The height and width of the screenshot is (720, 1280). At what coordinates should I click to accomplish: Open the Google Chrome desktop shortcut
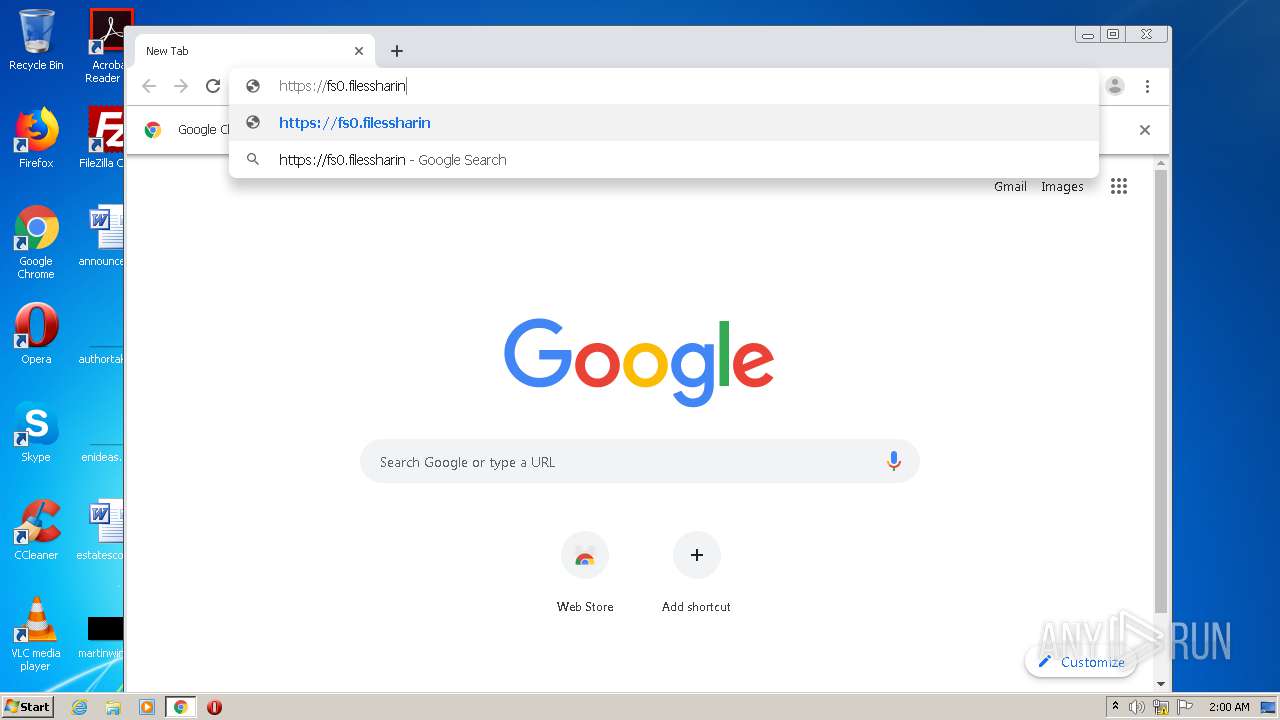click(x=36, y=242)
